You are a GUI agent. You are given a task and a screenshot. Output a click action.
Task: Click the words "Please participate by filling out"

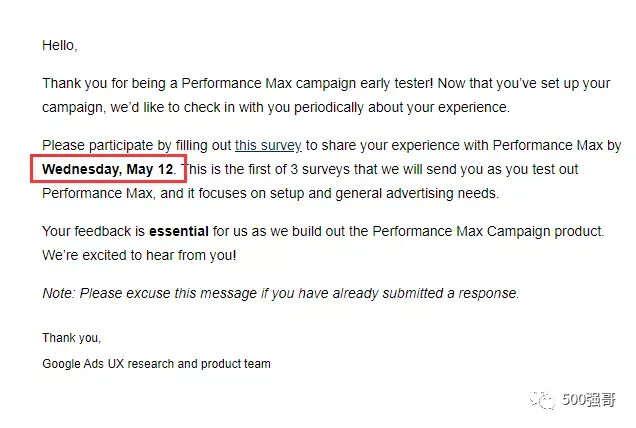pos(137,145)
